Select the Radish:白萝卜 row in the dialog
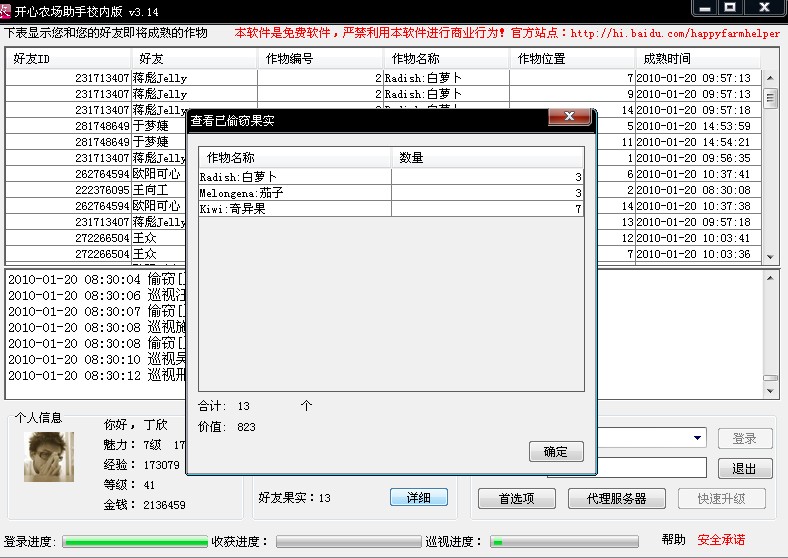The width and height of the screenshot is (788, 558). pyautogui.click(x=295, y=177)
